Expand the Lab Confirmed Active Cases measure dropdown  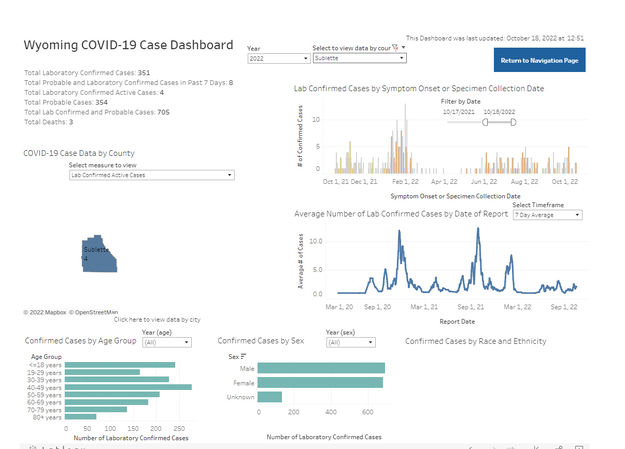coord(151,175)
